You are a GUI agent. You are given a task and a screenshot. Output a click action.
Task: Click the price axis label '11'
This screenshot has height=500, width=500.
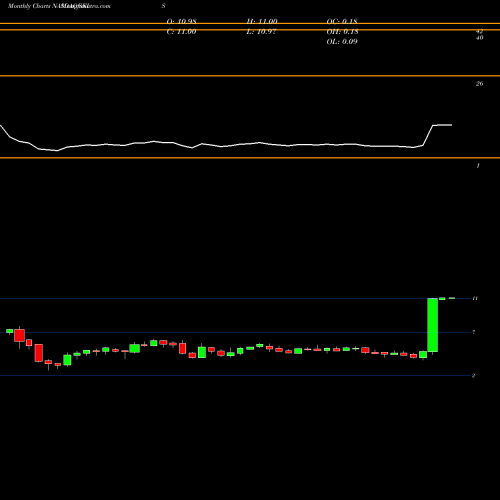pyautogui.click(x=475, y=298)
